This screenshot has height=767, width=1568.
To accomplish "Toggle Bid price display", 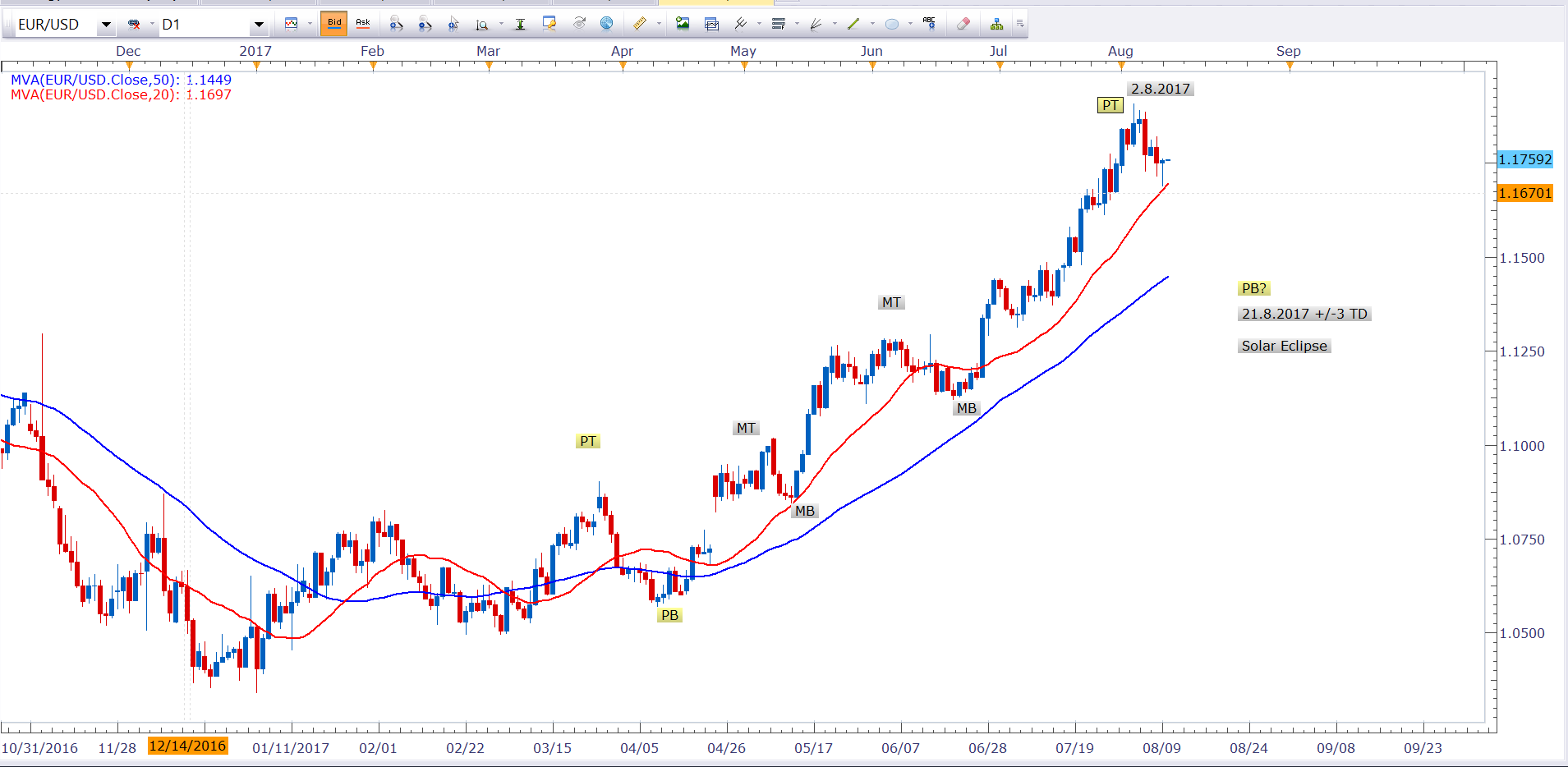I will (334, 24).
